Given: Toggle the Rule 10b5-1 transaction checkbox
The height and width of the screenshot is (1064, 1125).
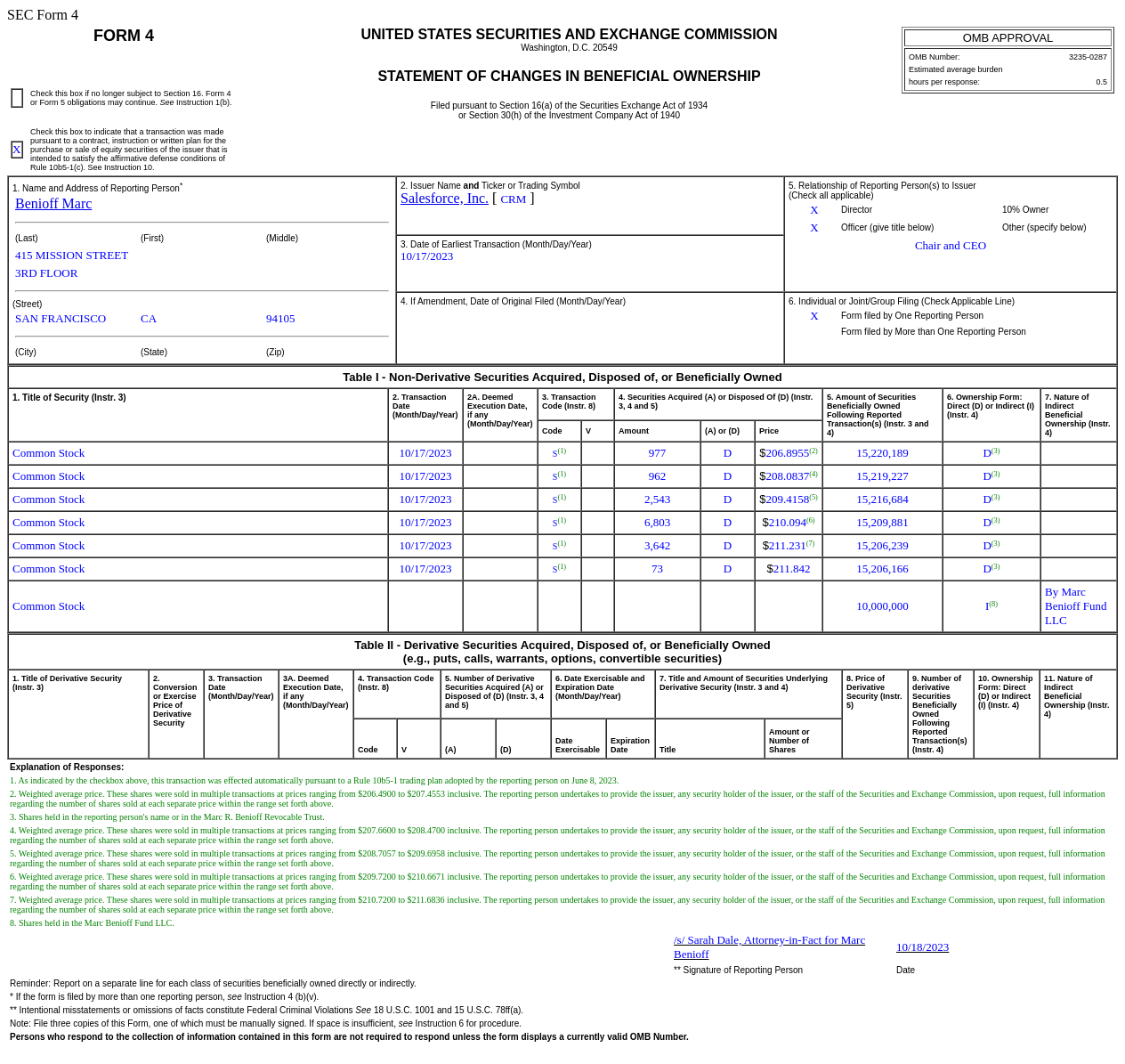Looking at the screenshot, I should pos(17,150).
